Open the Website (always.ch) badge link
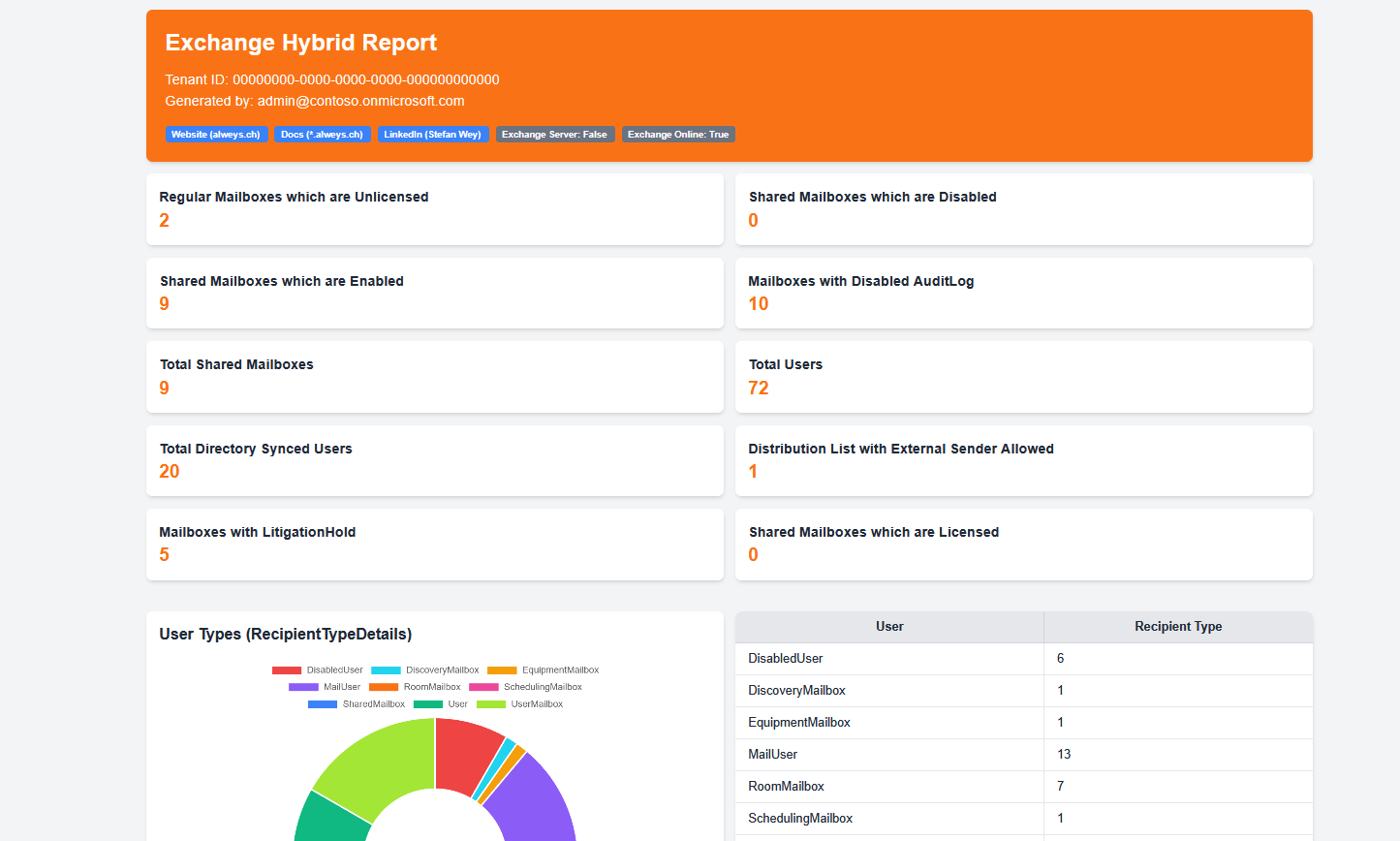Image resolution: width=1400 pixels, height=841 pixels. [x=217, y=134]
